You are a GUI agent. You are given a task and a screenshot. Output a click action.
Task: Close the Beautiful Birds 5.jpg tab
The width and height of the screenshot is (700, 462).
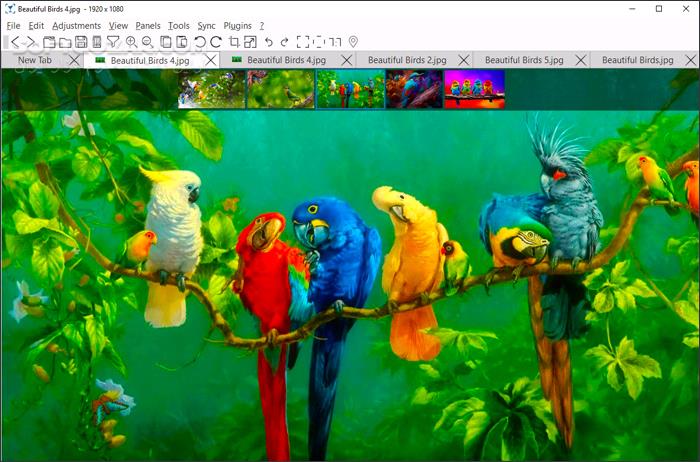[x=578, y=60]
